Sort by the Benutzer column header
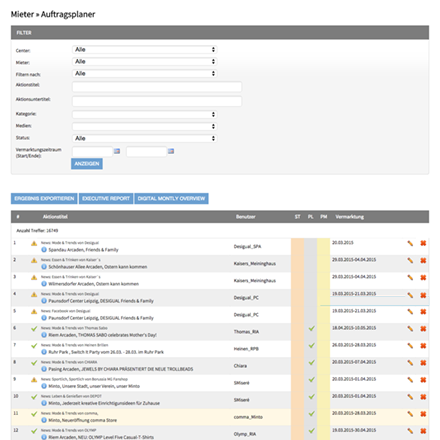440x440 pixels. tap(246, 217)
